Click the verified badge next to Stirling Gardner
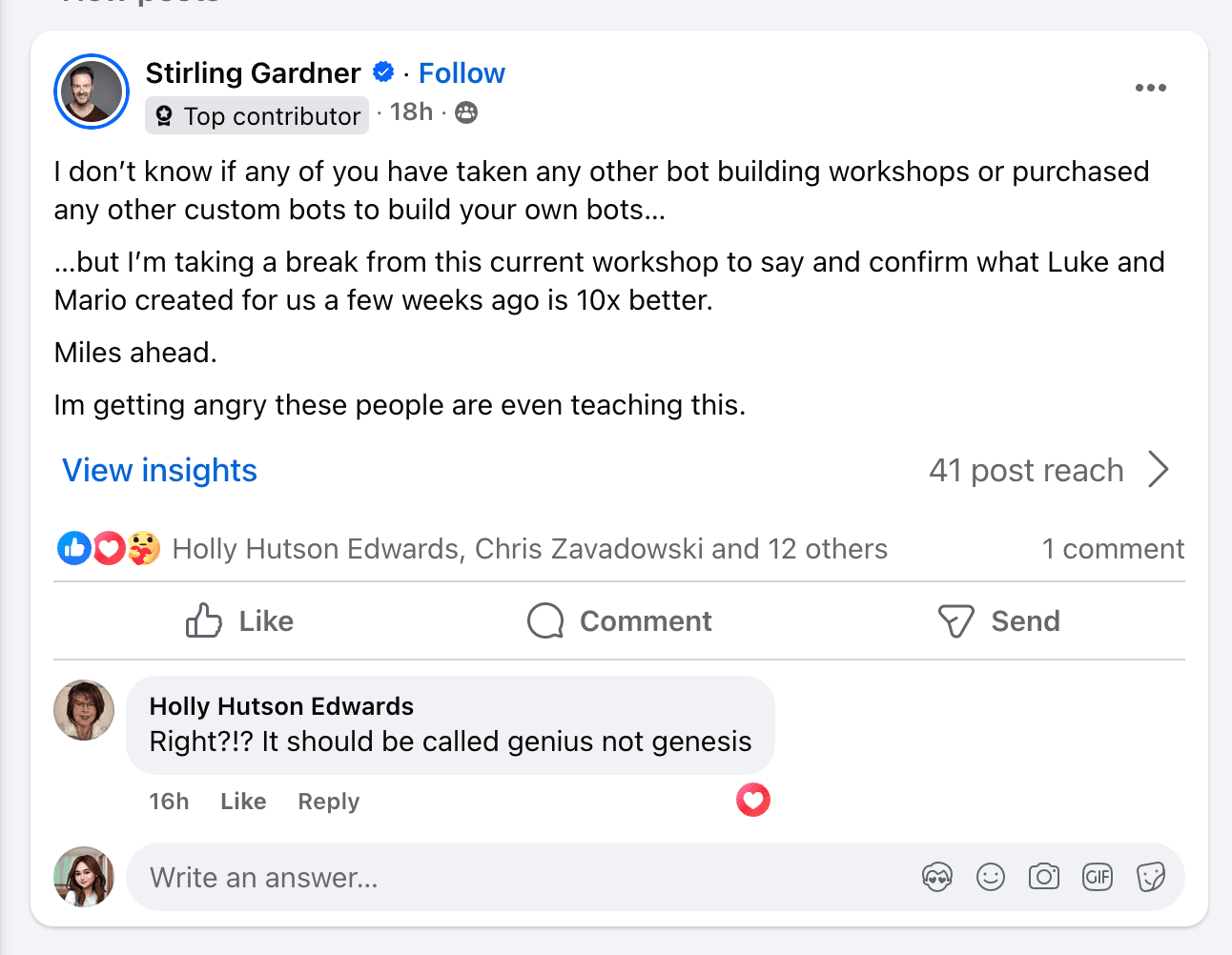 (383, 72)
